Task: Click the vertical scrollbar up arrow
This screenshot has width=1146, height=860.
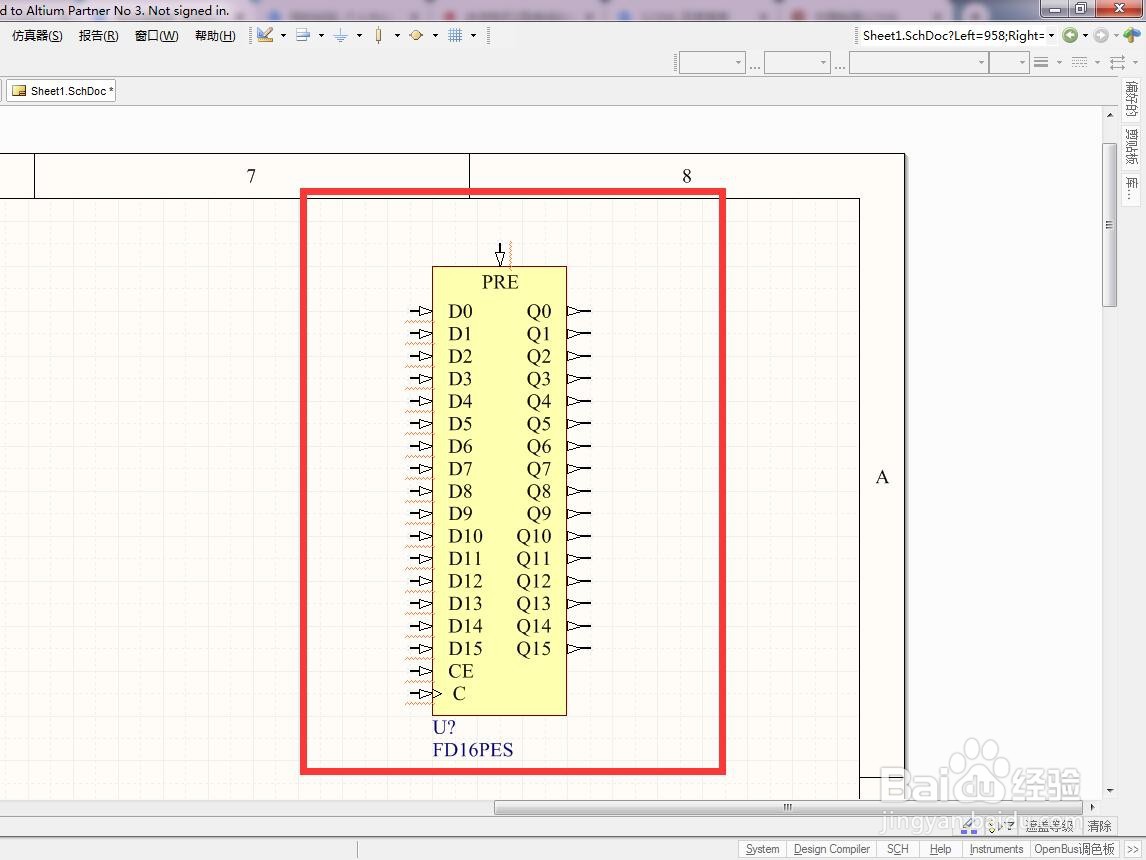Action: tap(1110, 115)
